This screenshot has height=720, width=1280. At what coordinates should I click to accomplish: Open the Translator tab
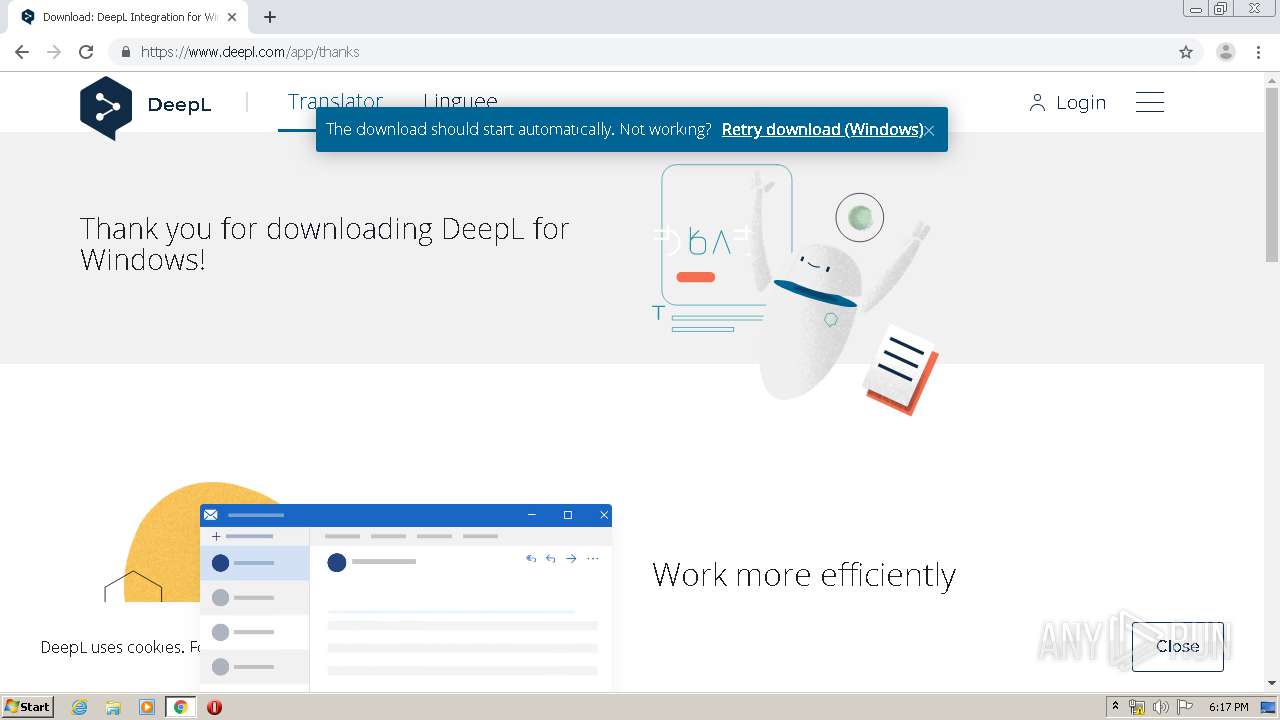pyautogui.click(x=335, y=101)
